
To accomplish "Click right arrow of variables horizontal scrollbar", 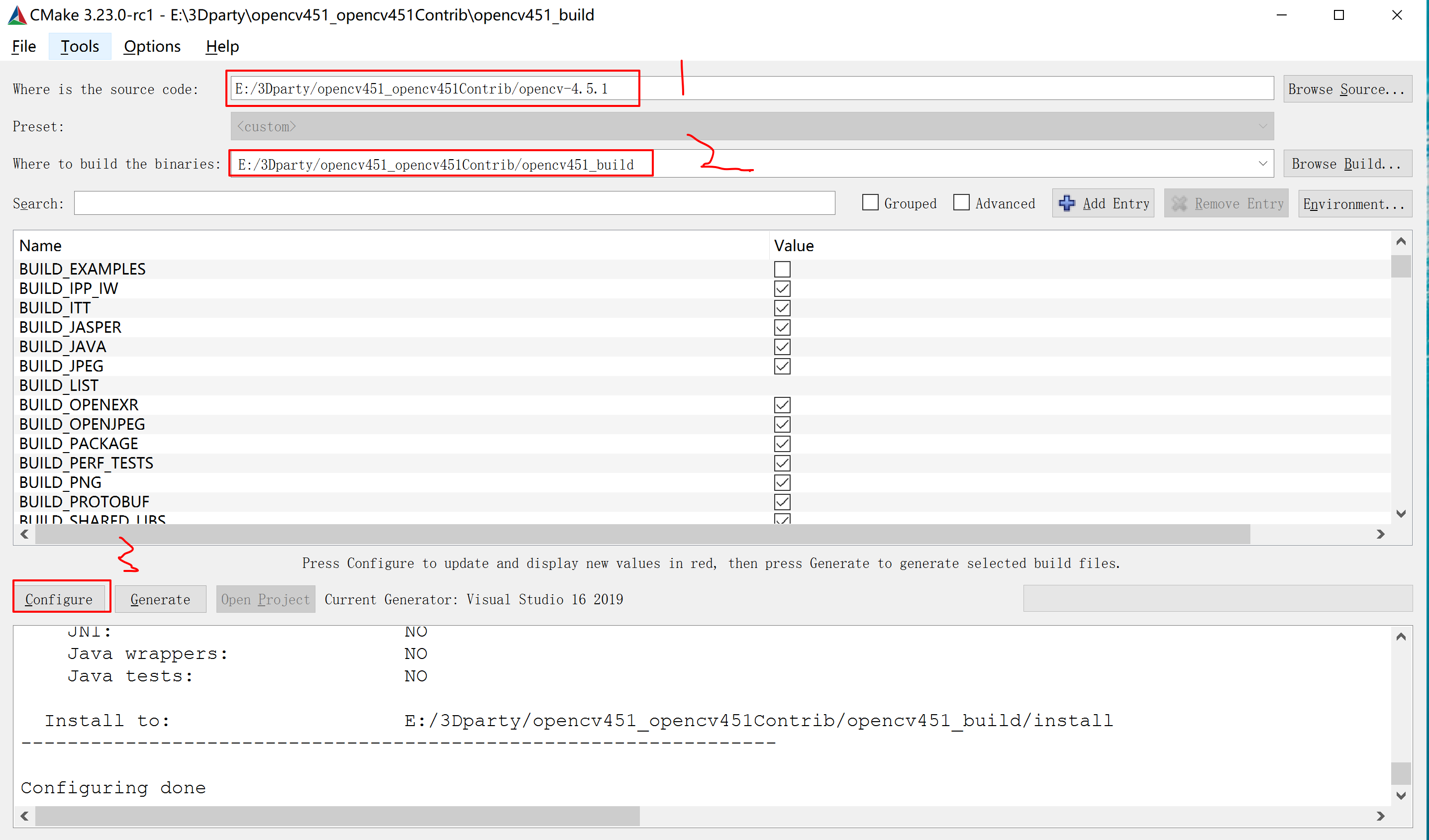I will 1380,534.
